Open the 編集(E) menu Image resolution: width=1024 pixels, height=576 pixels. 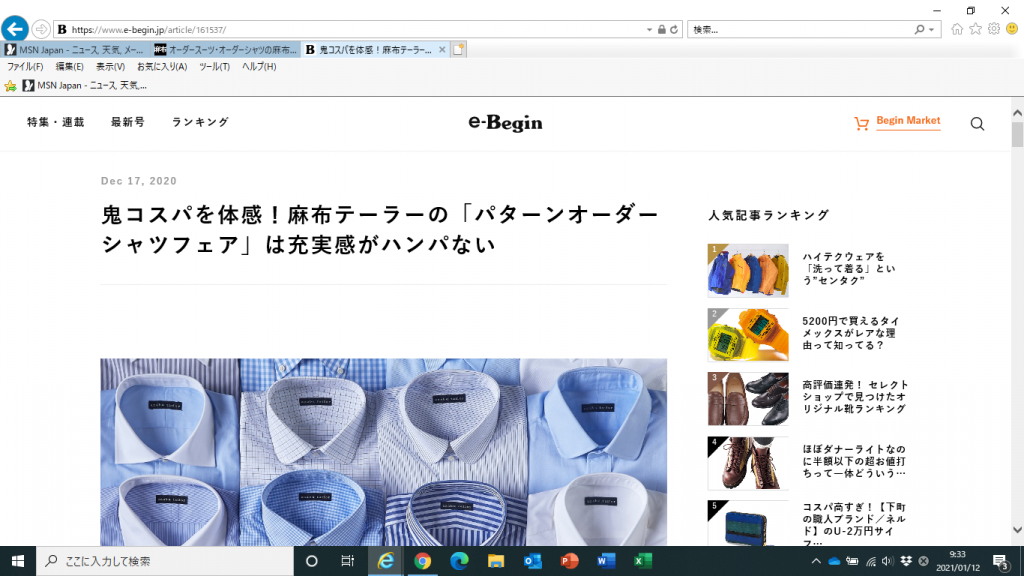coord(69,67)
